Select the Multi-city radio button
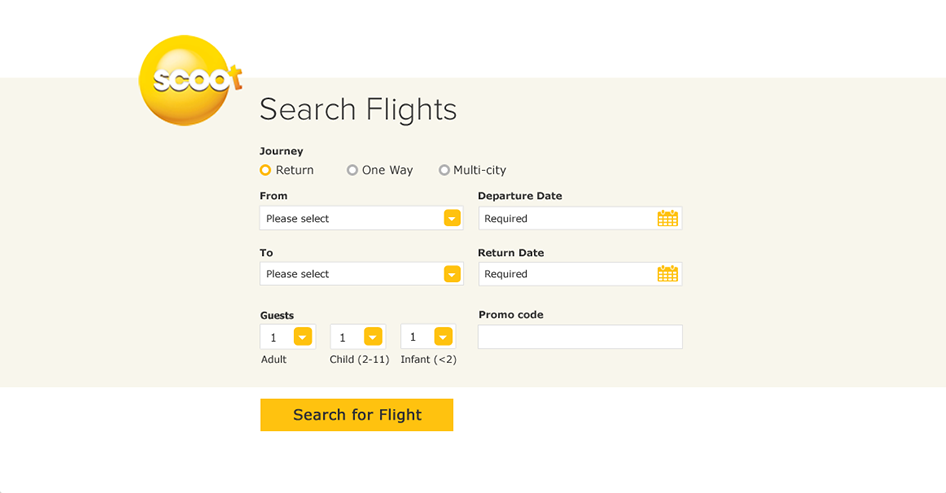The width and height of the screenshot is (946, 493). click(x=444, y=170)
